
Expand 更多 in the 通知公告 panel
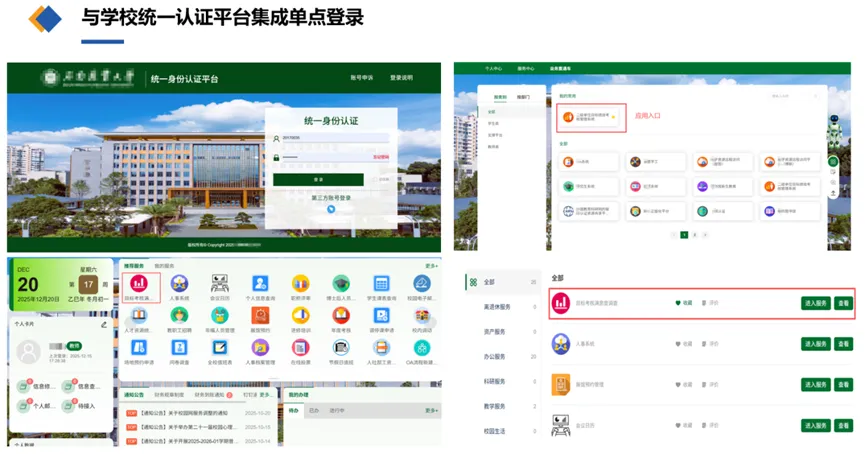tap(265, 395)
